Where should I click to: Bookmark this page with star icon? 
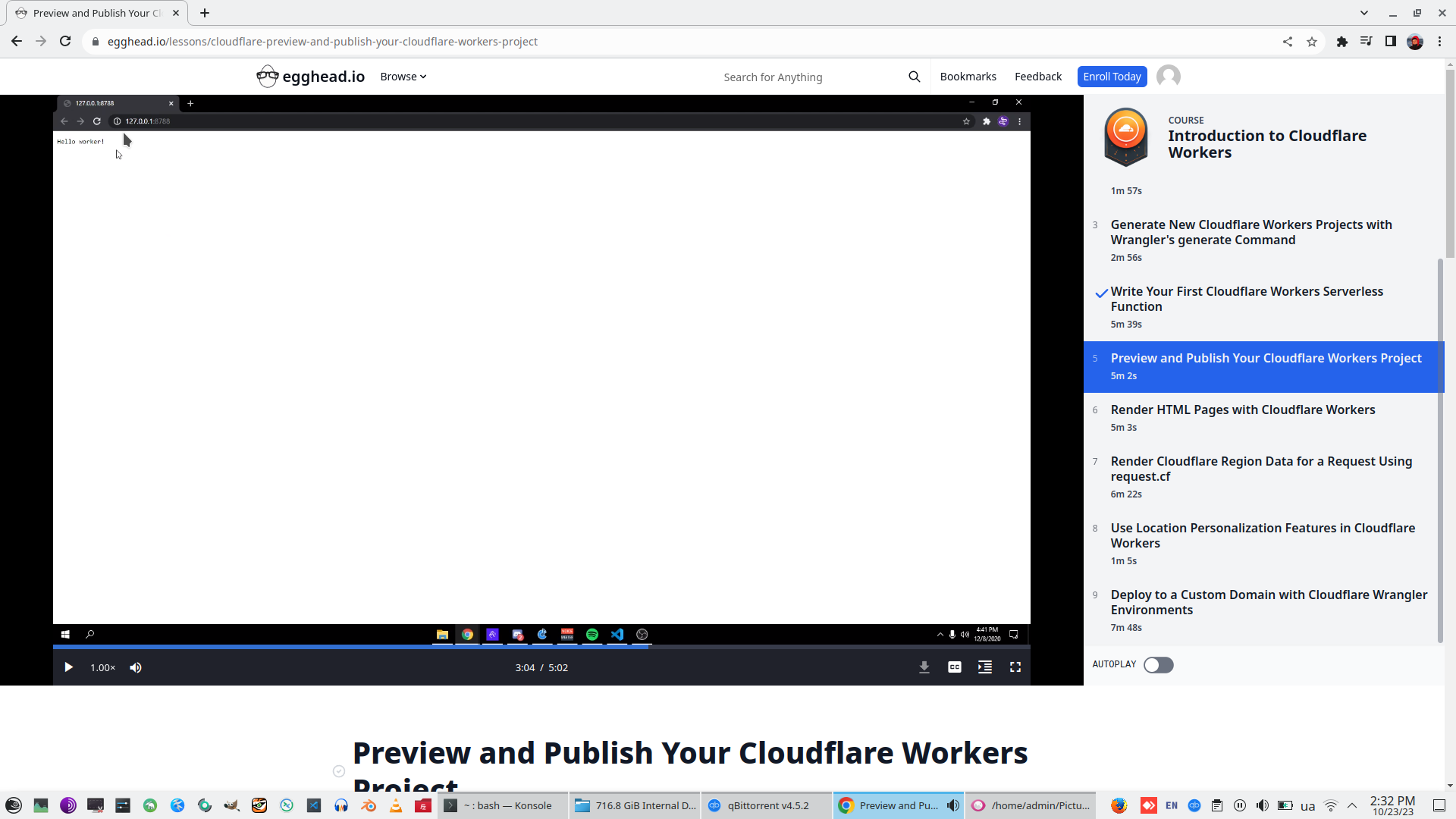pyautogui.click(x=1312, y=42)
